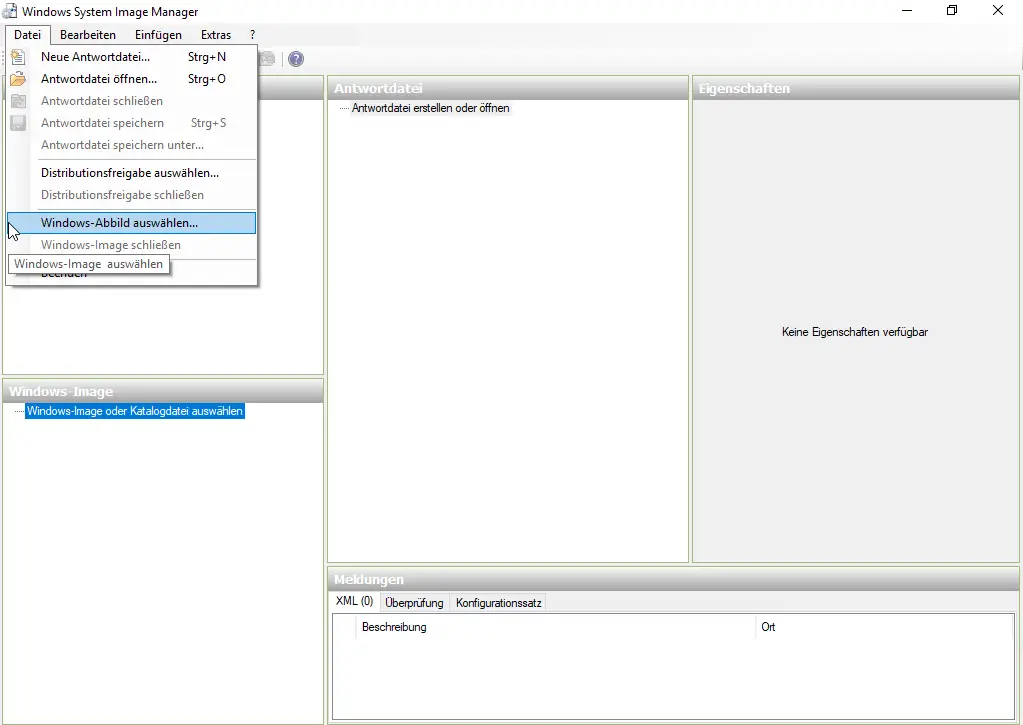Switch to the Konfigurationssatz tab
1023x725 pixels.
pyautogui.click(x=498, y=603)
